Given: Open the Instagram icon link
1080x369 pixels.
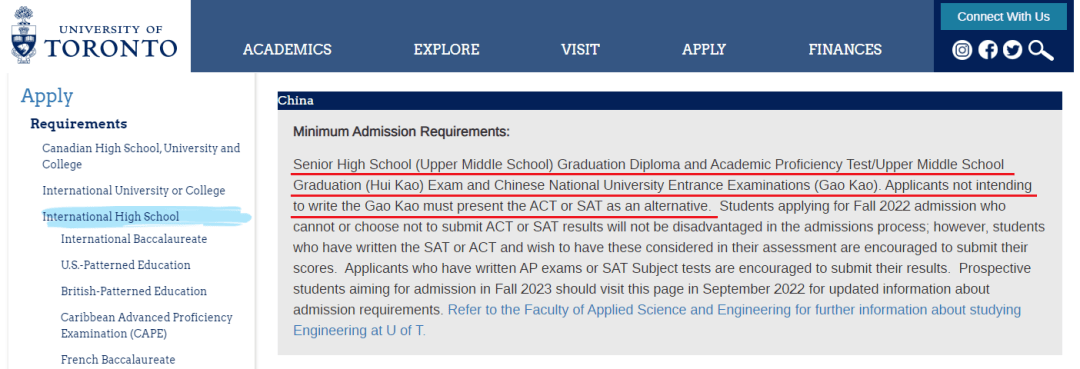Looking at the screenshot, I should point(962,50).
